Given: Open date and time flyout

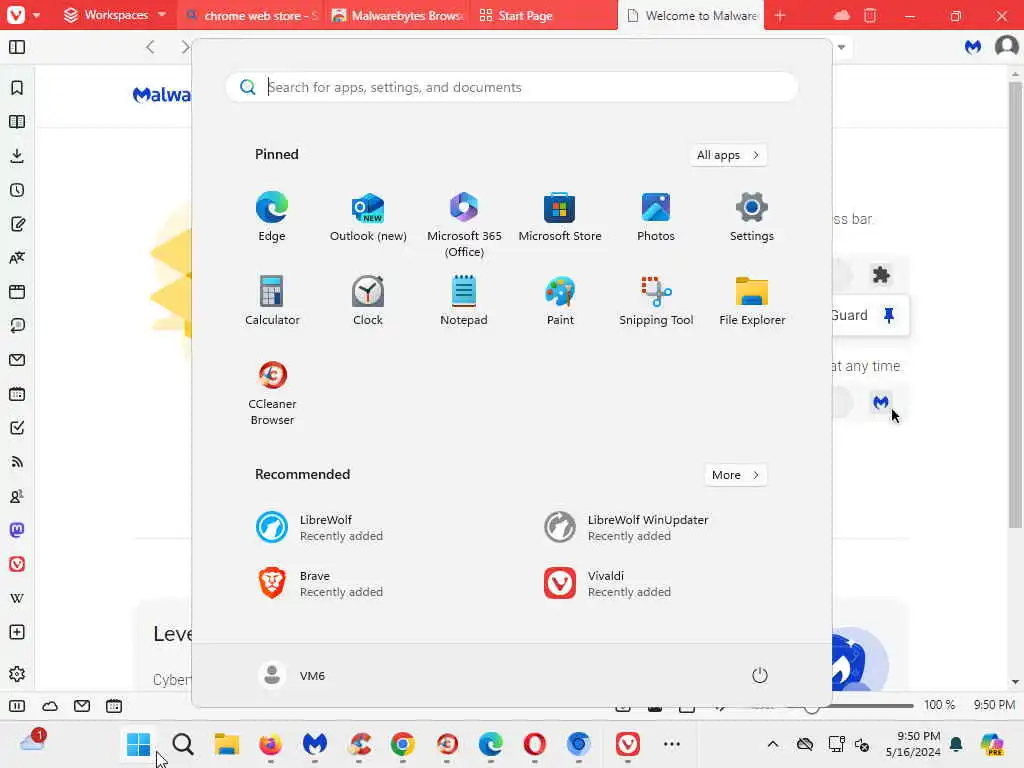Looking at the screenshot, I should (913, 744).
